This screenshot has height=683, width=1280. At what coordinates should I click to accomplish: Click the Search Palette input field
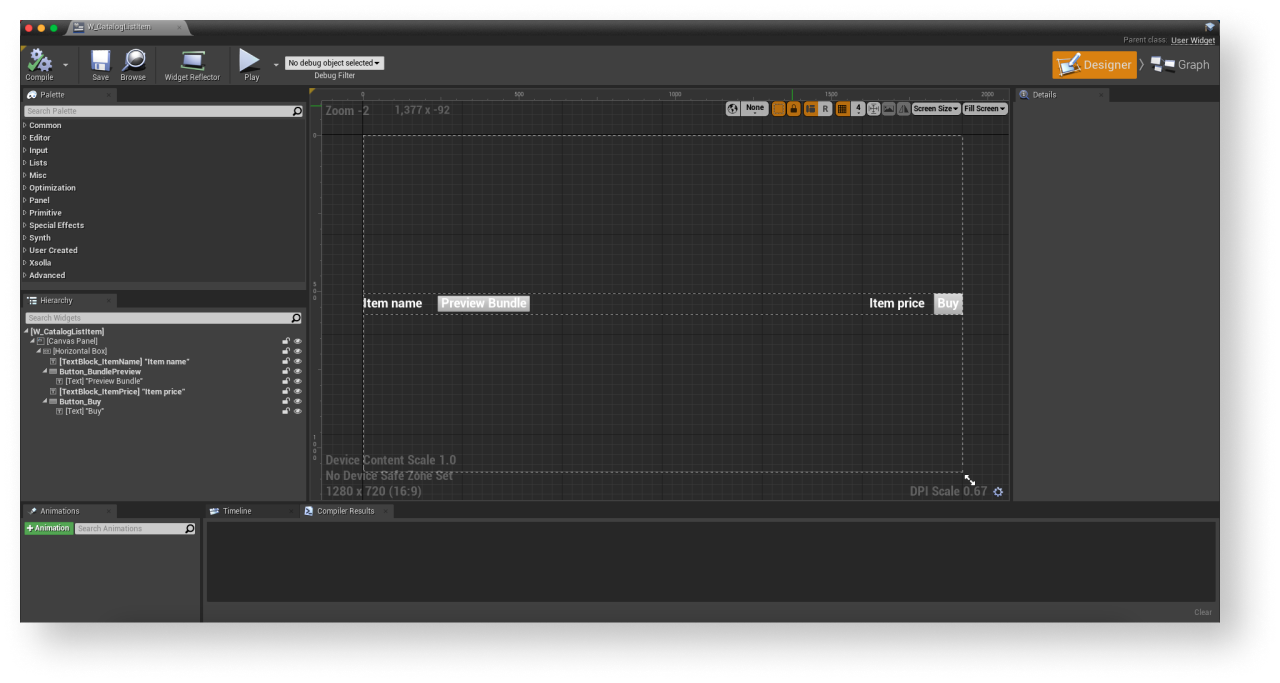[158, 111]
